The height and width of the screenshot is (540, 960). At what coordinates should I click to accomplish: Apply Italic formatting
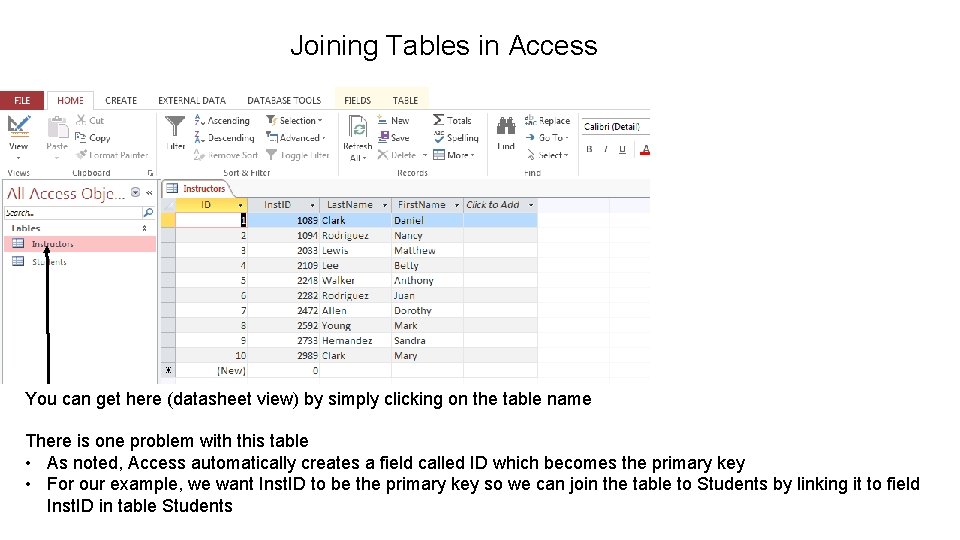click(606, 149)
